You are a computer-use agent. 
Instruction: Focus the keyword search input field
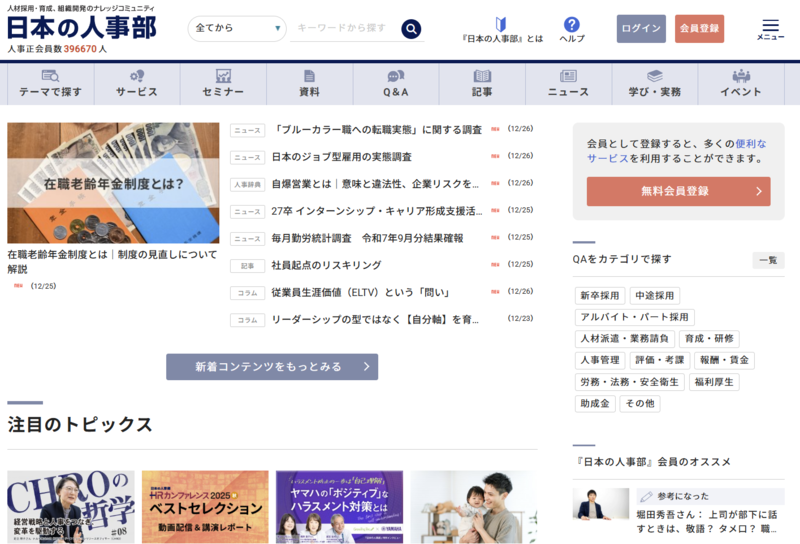tap(342, 28)
